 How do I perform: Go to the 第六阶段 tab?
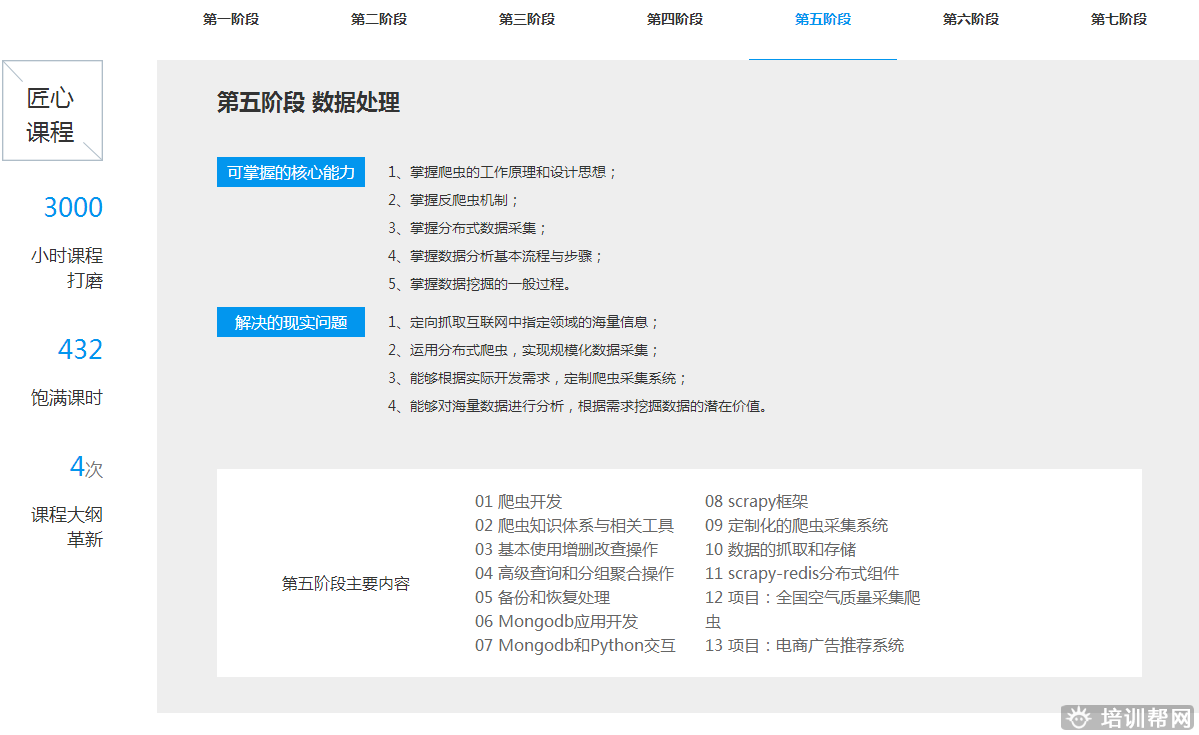[970, 19]
